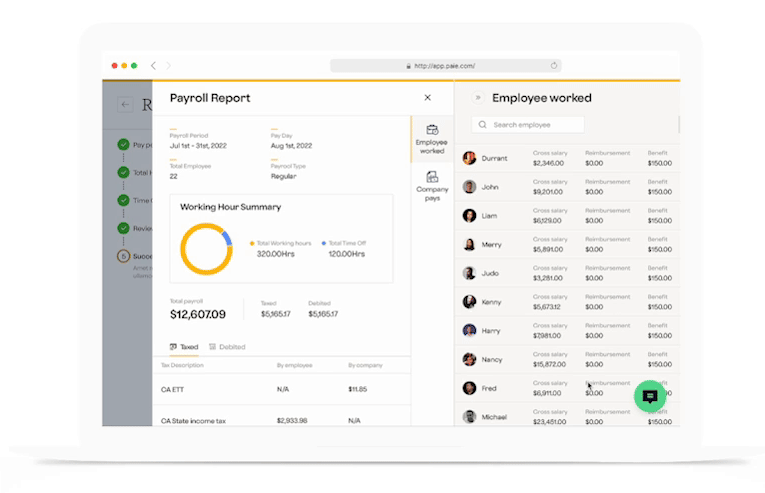Select the Taxed tab

tap(184, 347)
